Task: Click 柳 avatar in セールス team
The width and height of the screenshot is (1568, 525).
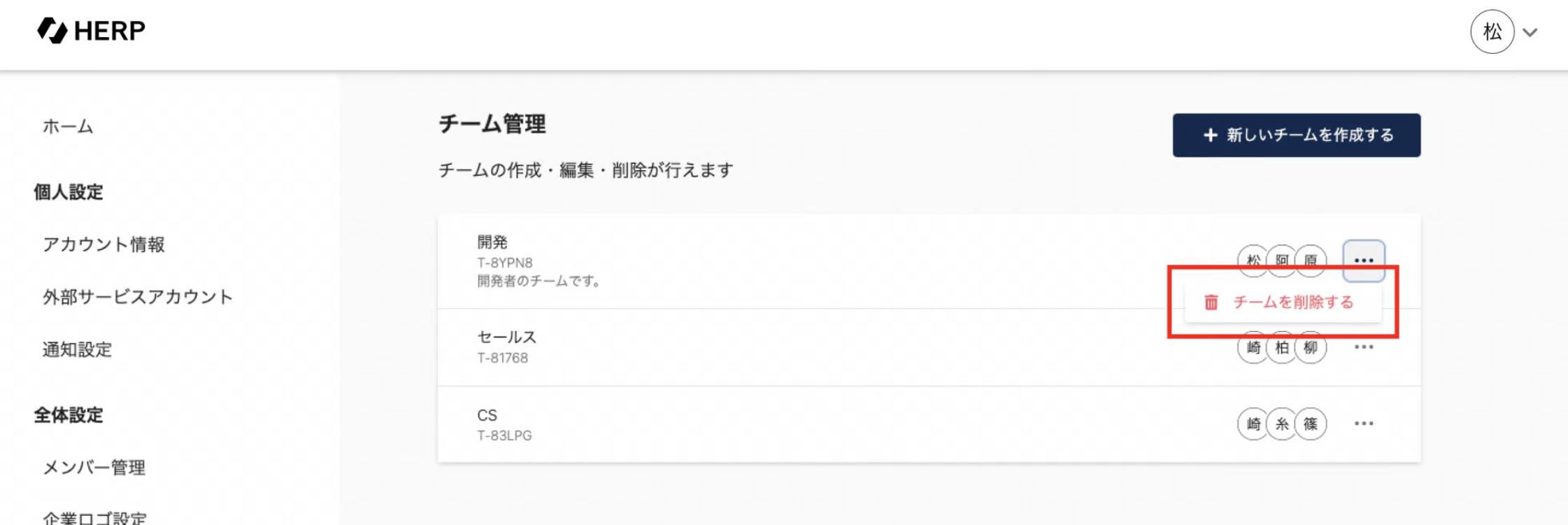Action: click(x=1310, y=347)
